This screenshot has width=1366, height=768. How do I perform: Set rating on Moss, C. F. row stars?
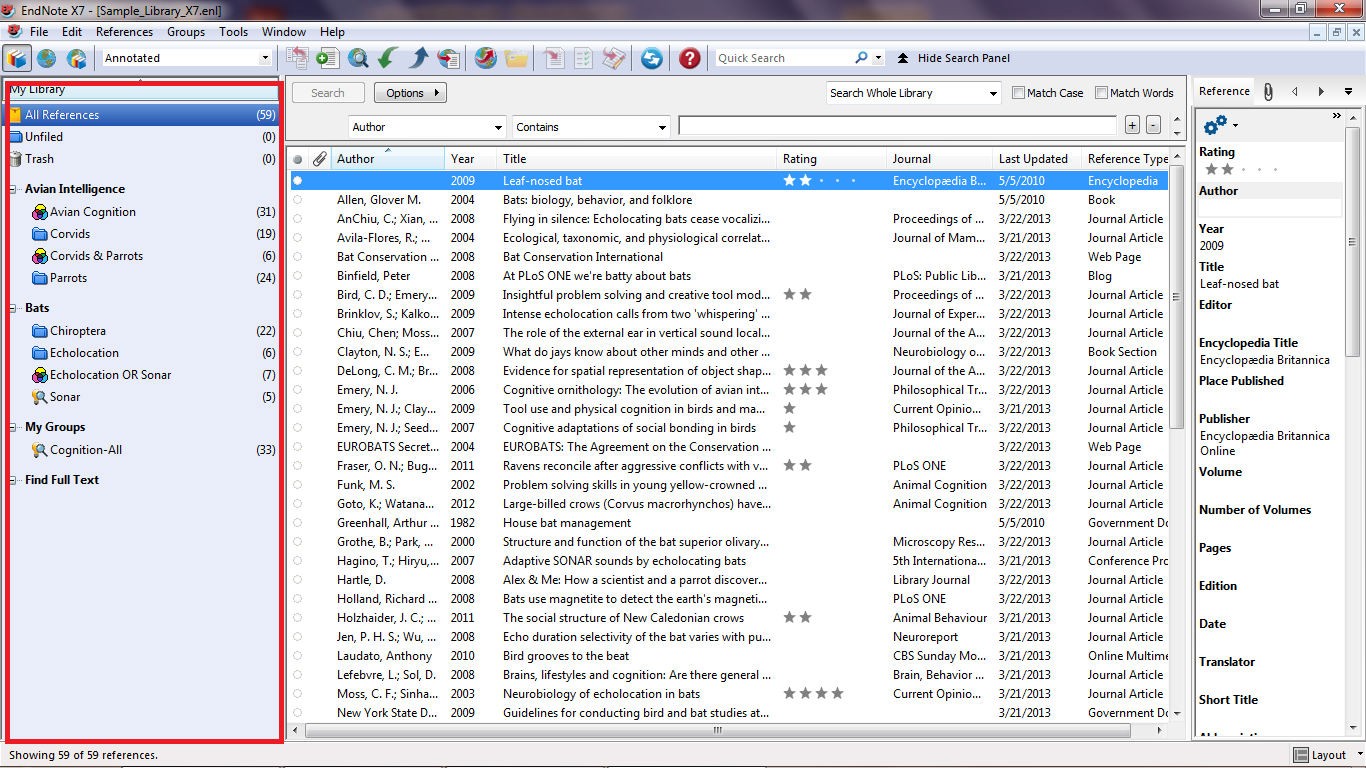[x=814, y=694]
